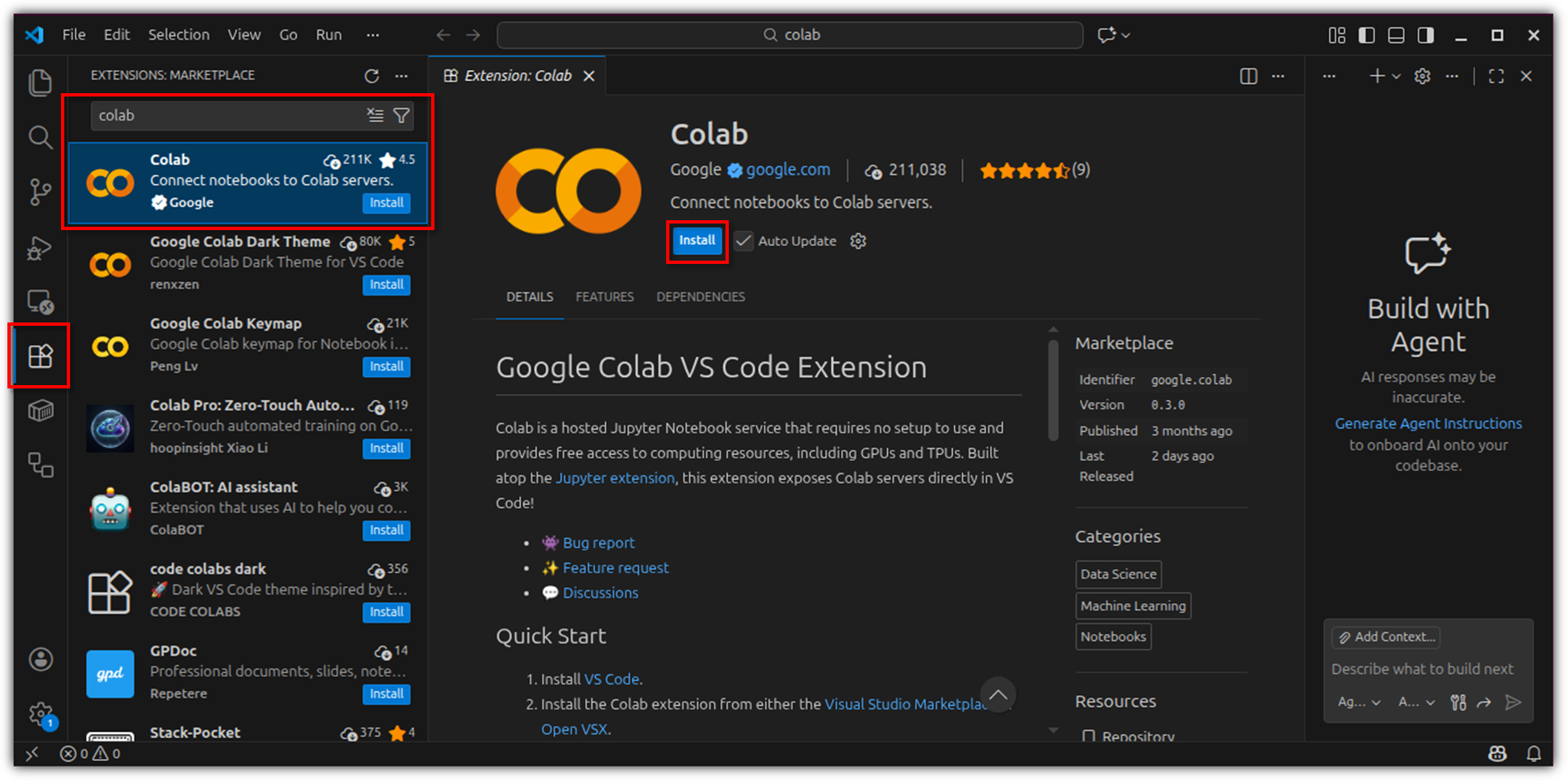Toggle the primary side bar

point(1366,35)
